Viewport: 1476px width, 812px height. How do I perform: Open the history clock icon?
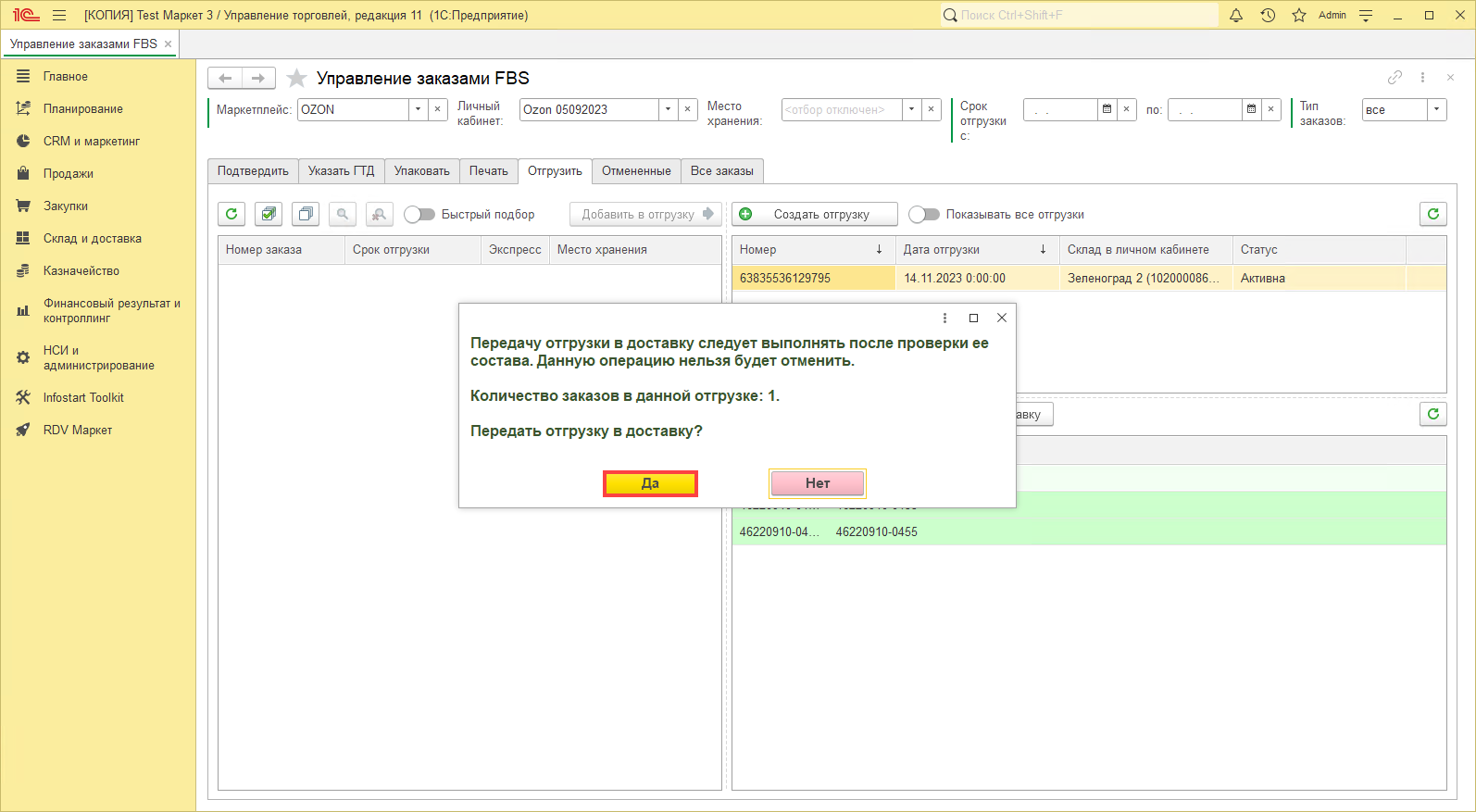(1268, 16)
